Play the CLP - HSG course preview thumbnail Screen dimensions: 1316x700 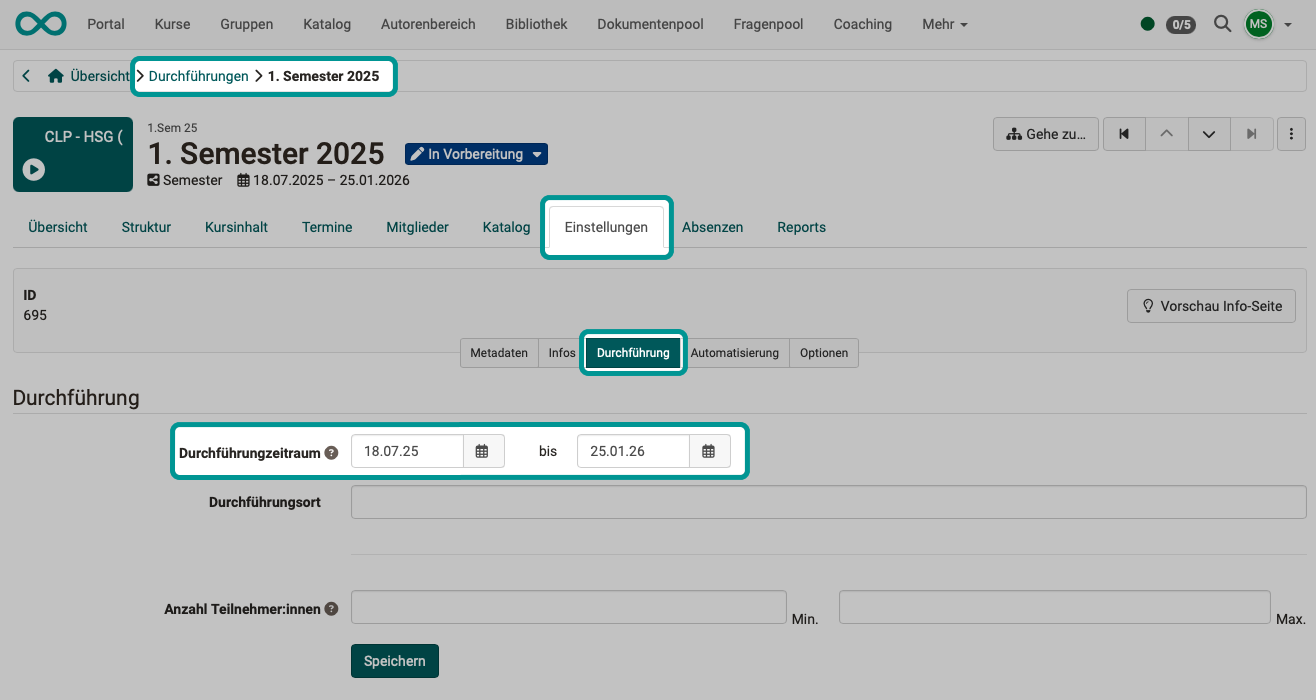pos(33,169)
